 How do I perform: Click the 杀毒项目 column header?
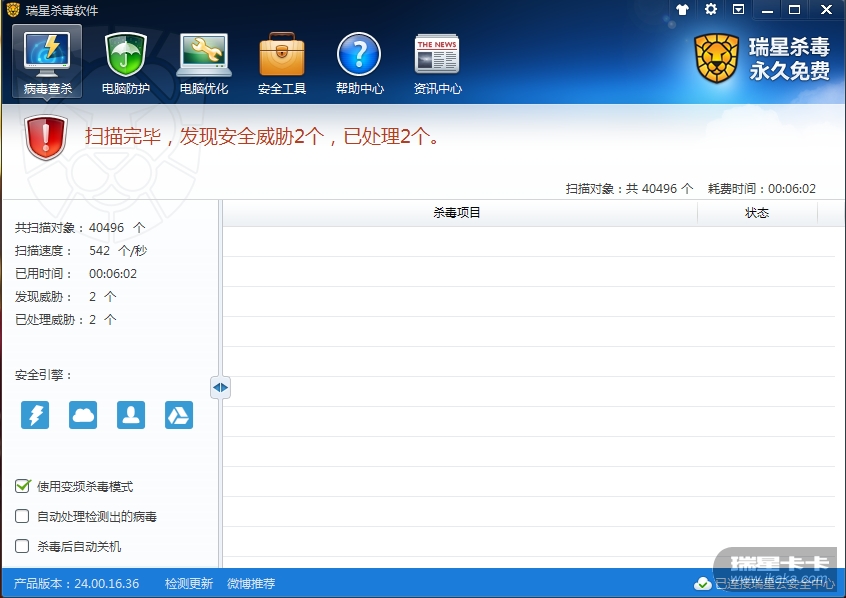click(x=456, y=213)
